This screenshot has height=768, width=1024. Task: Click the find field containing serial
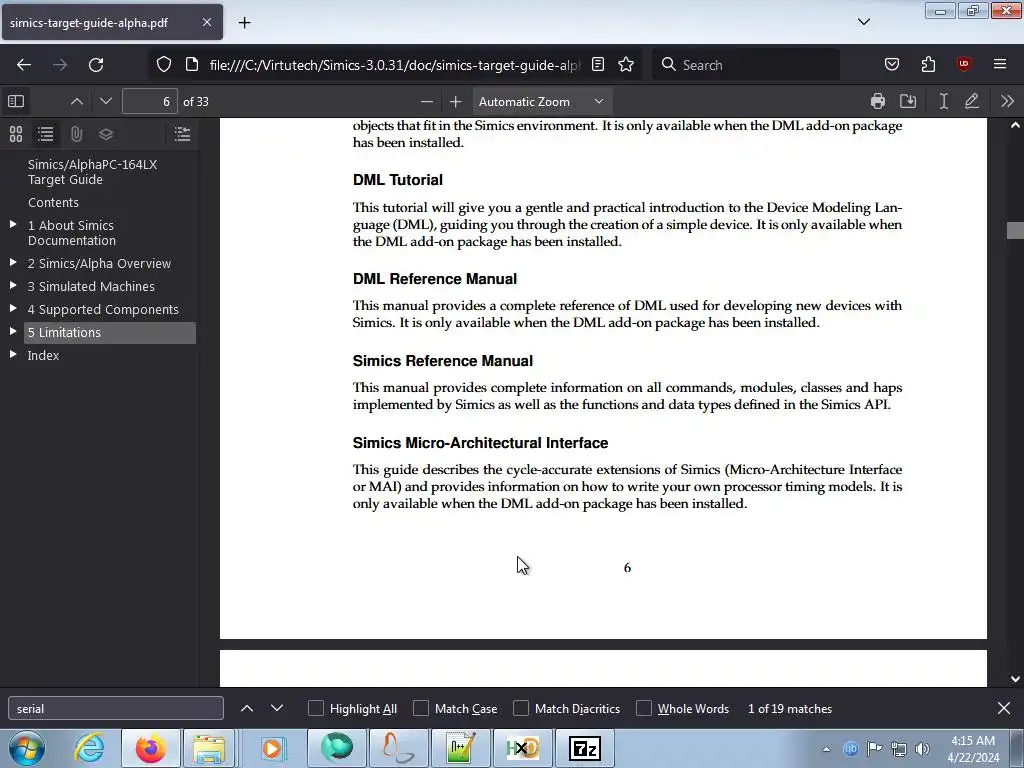[116, 709]
